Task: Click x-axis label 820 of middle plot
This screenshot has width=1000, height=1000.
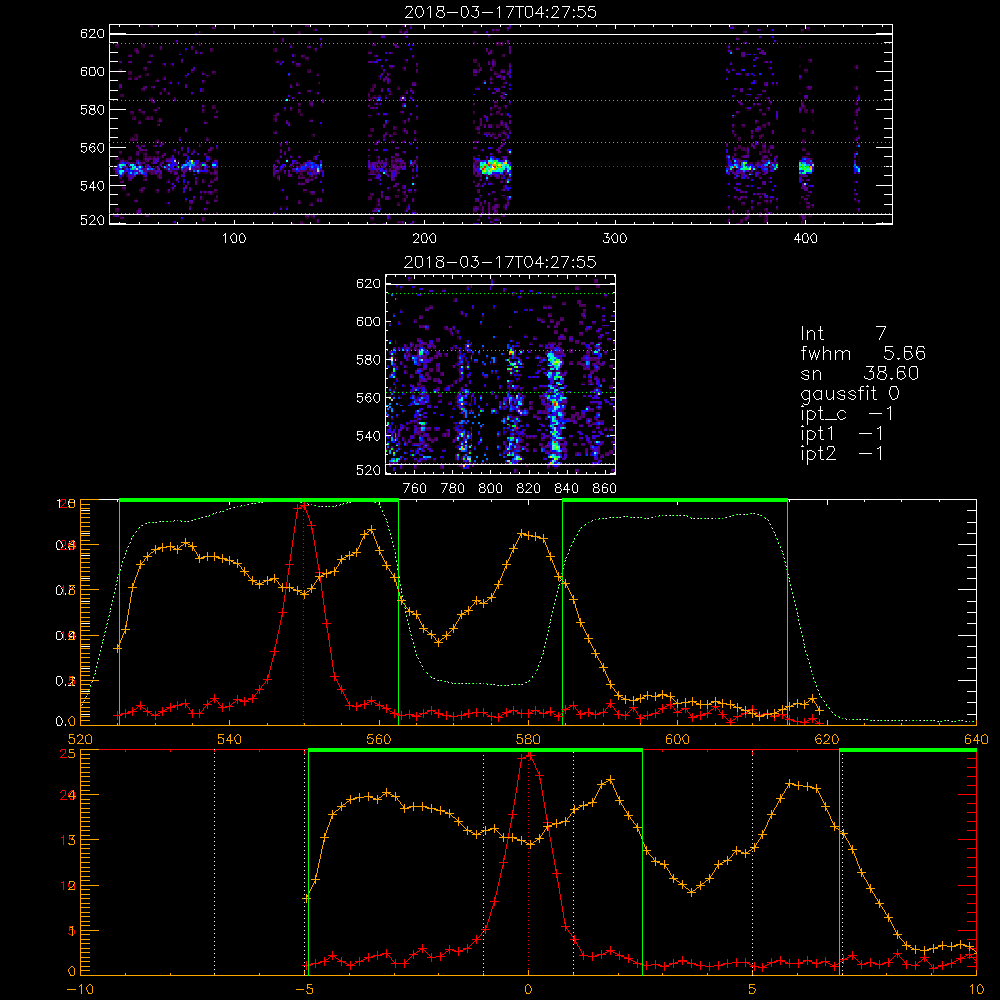Action: [x=529, y=489]
